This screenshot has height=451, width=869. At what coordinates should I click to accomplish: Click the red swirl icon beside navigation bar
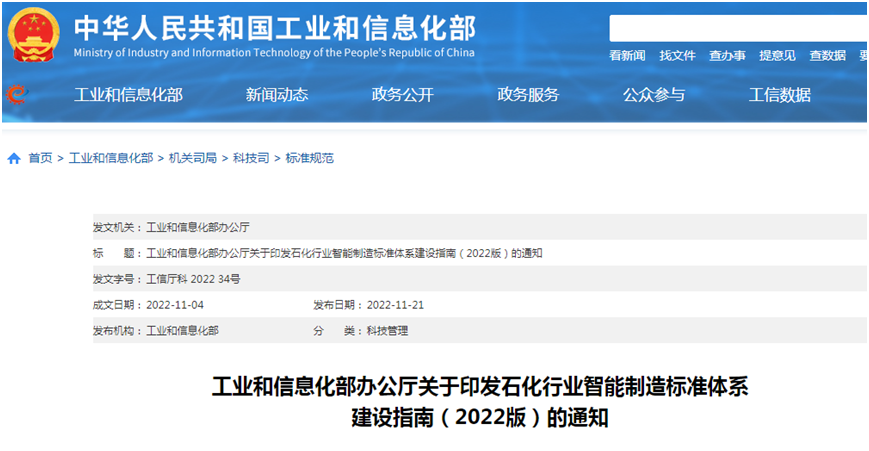click(16, 95)
